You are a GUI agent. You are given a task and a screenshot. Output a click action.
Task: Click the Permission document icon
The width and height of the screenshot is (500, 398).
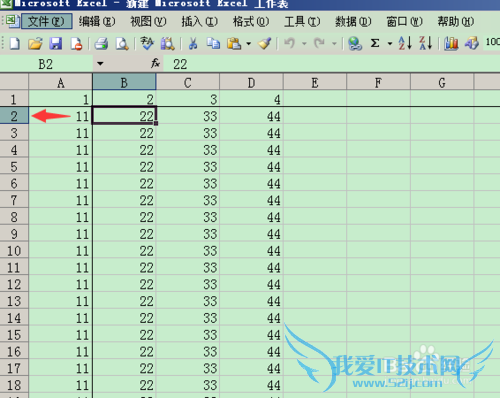coord(76,43)
